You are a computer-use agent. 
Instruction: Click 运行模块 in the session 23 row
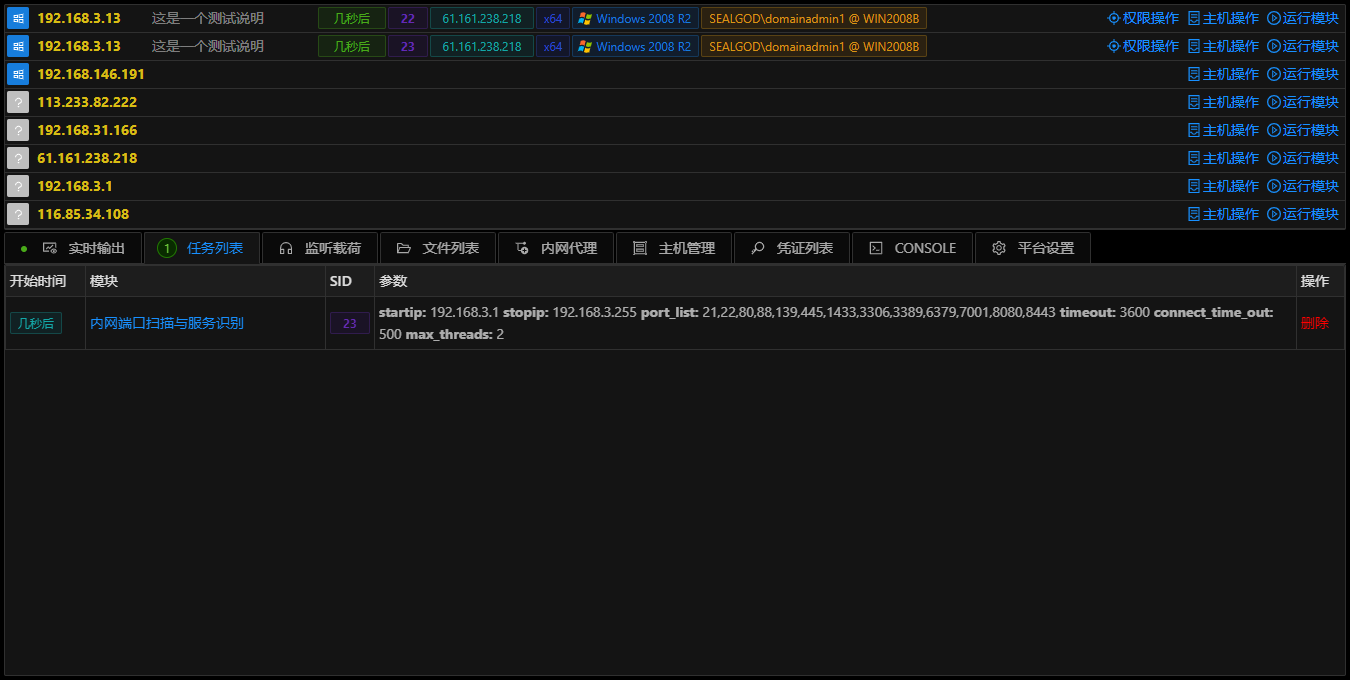[x=1303, y=46]
